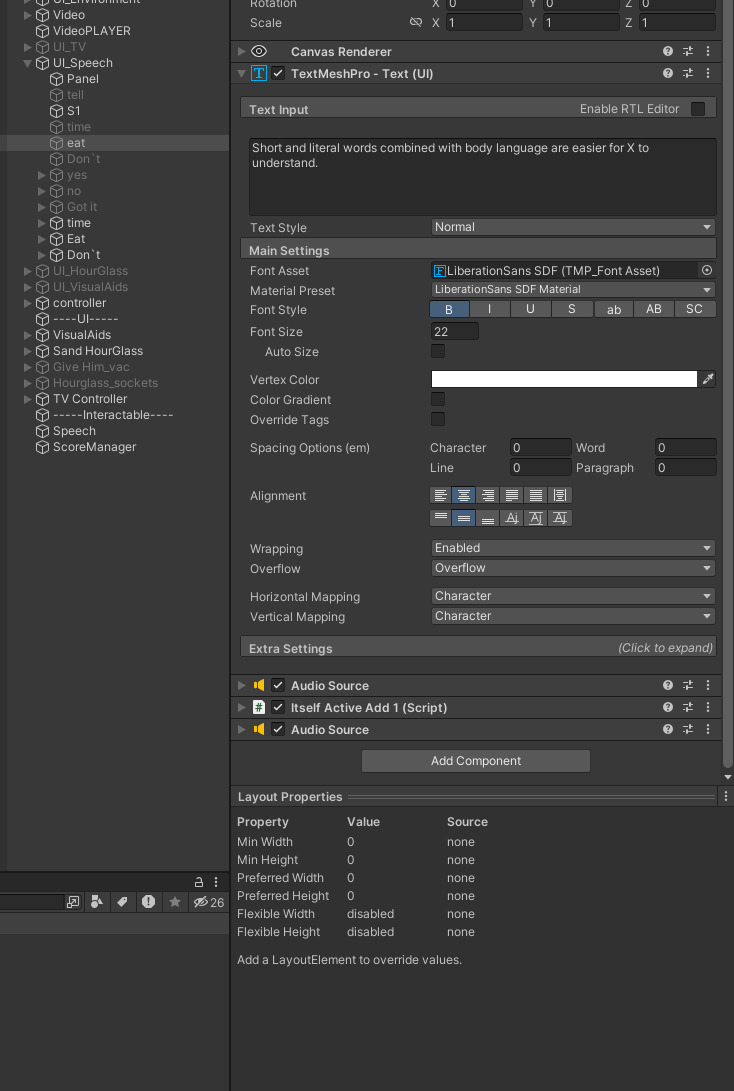Open Vertical Mapping dropdown
The height and width of the screenshot is (1091, 734).
click(x=573, y=616)
